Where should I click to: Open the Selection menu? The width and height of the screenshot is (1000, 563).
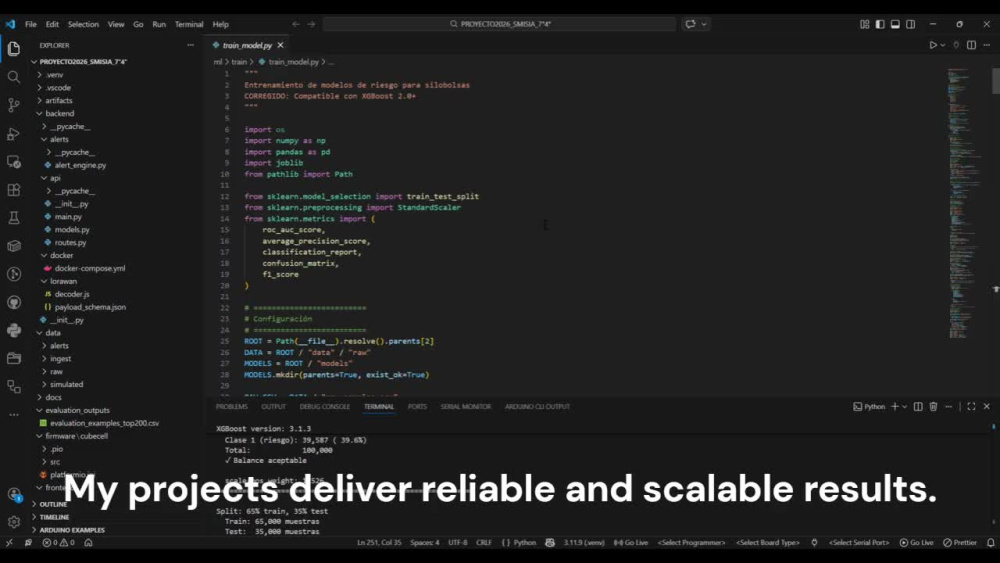(x=84, y=24)
